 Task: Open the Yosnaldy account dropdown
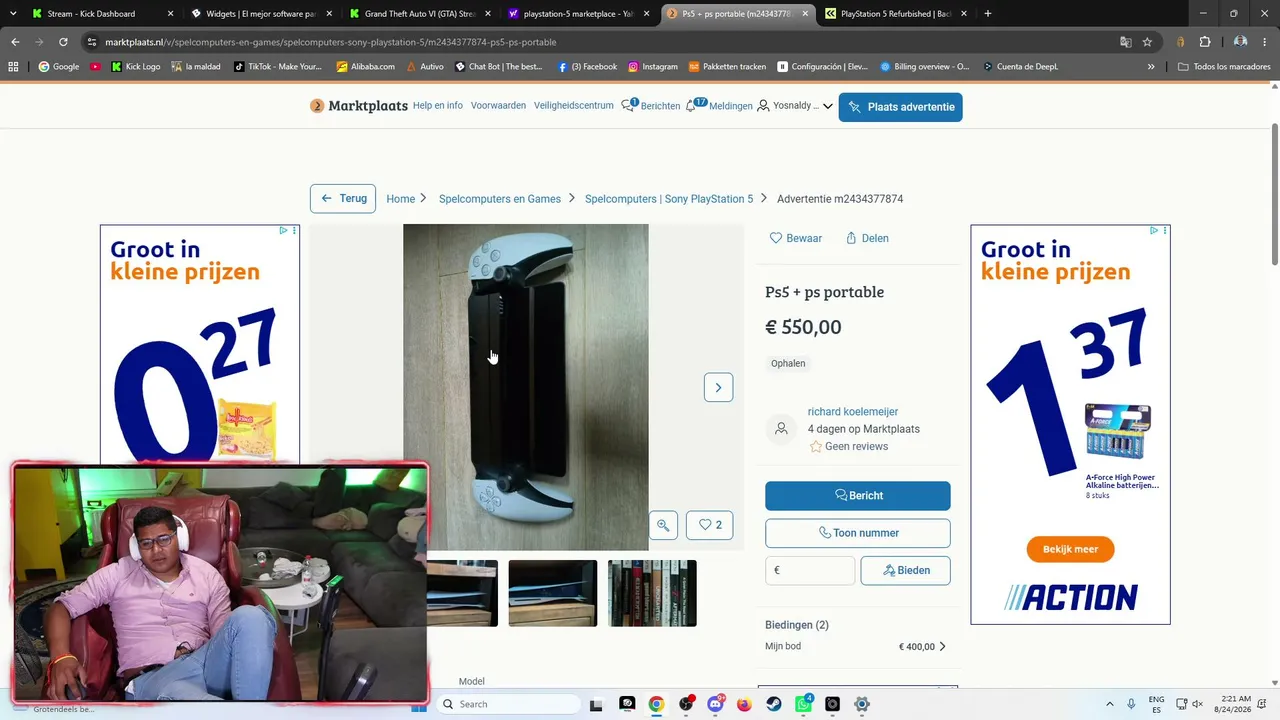795,106
